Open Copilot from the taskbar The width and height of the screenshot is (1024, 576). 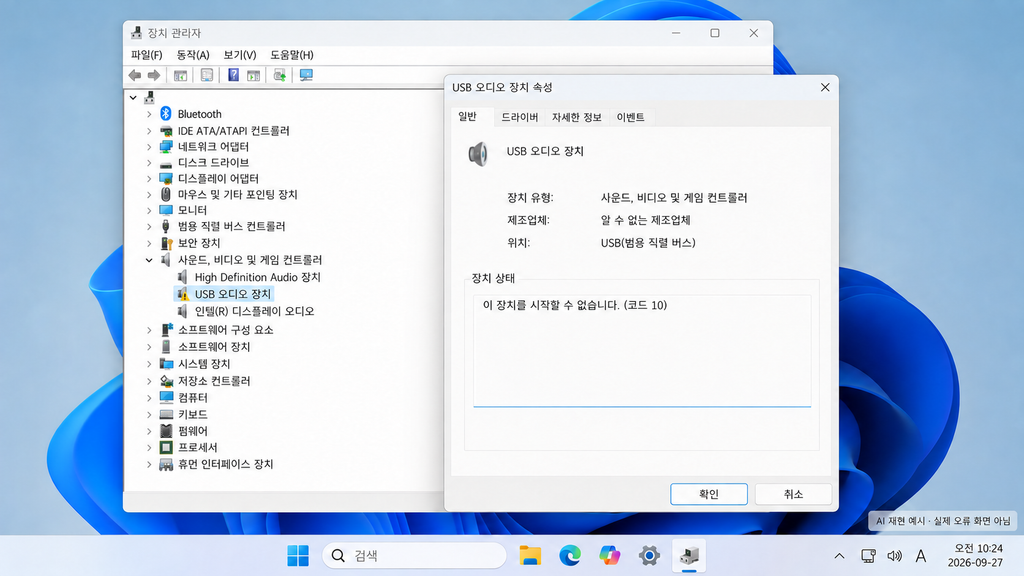coord(609,556)
